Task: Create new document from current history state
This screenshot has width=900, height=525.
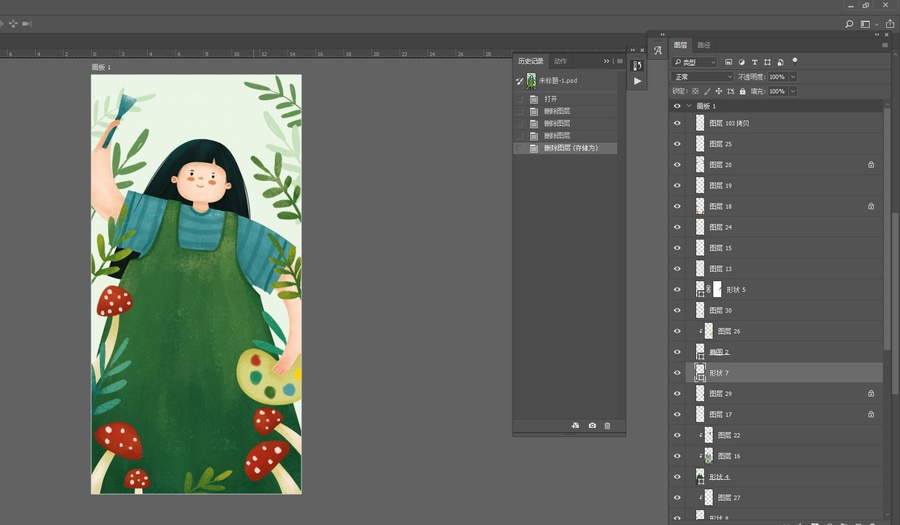Action: coord(575,426)
